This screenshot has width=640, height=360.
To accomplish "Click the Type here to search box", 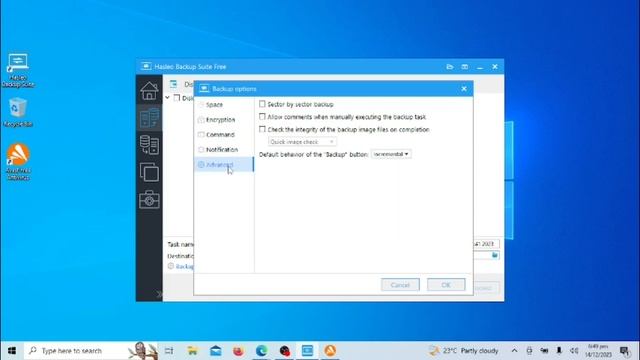I will pos(91,351).
